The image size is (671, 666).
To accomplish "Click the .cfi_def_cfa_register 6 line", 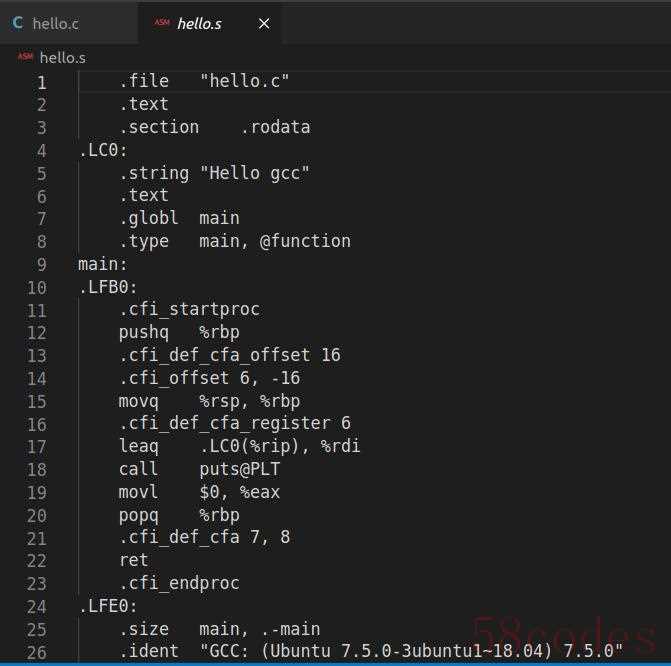I will point(235,423).
